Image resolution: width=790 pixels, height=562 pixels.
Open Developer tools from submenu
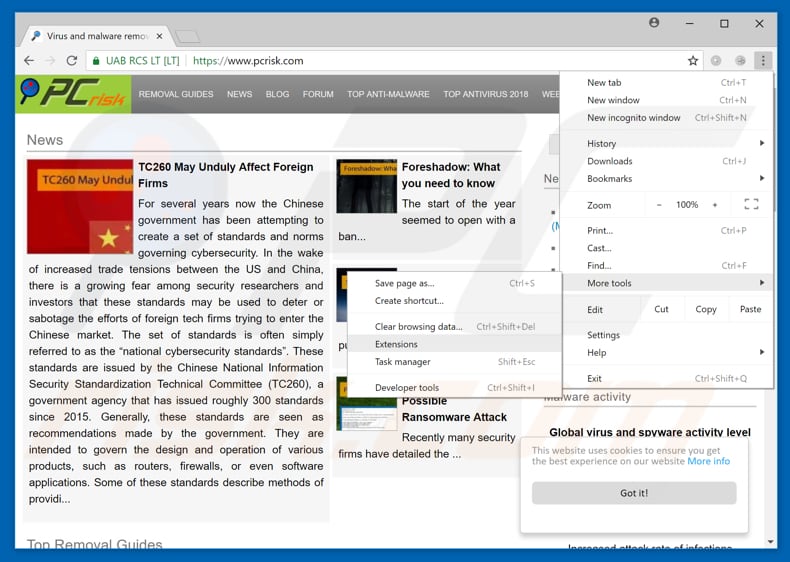coord(454,388)
